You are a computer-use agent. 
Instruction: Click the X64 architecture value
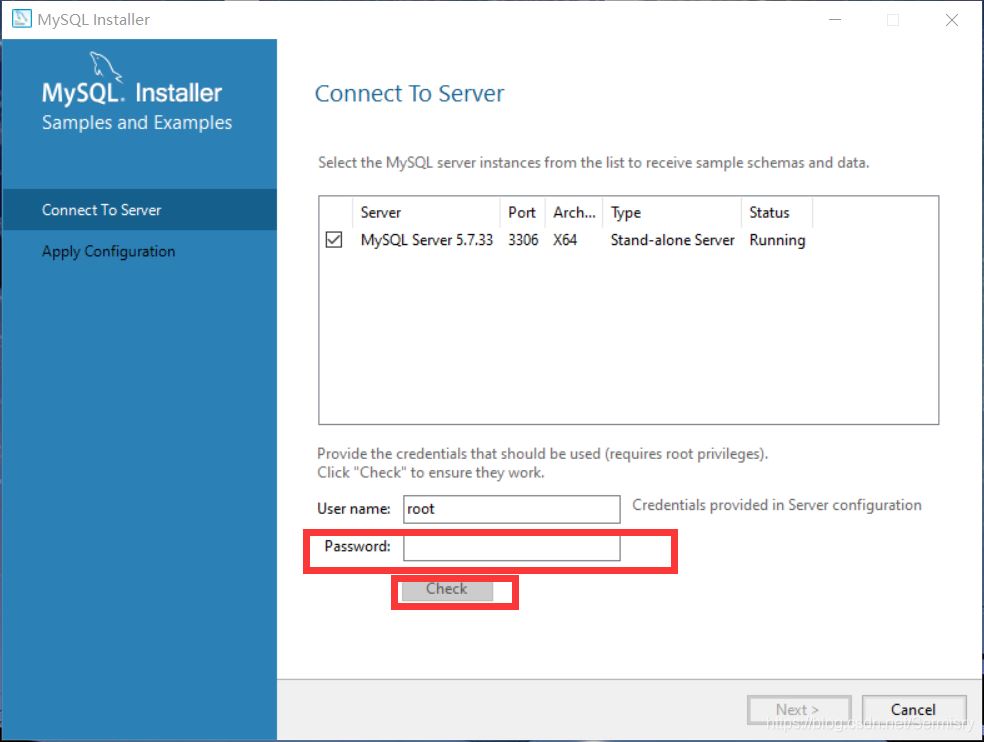565,240
